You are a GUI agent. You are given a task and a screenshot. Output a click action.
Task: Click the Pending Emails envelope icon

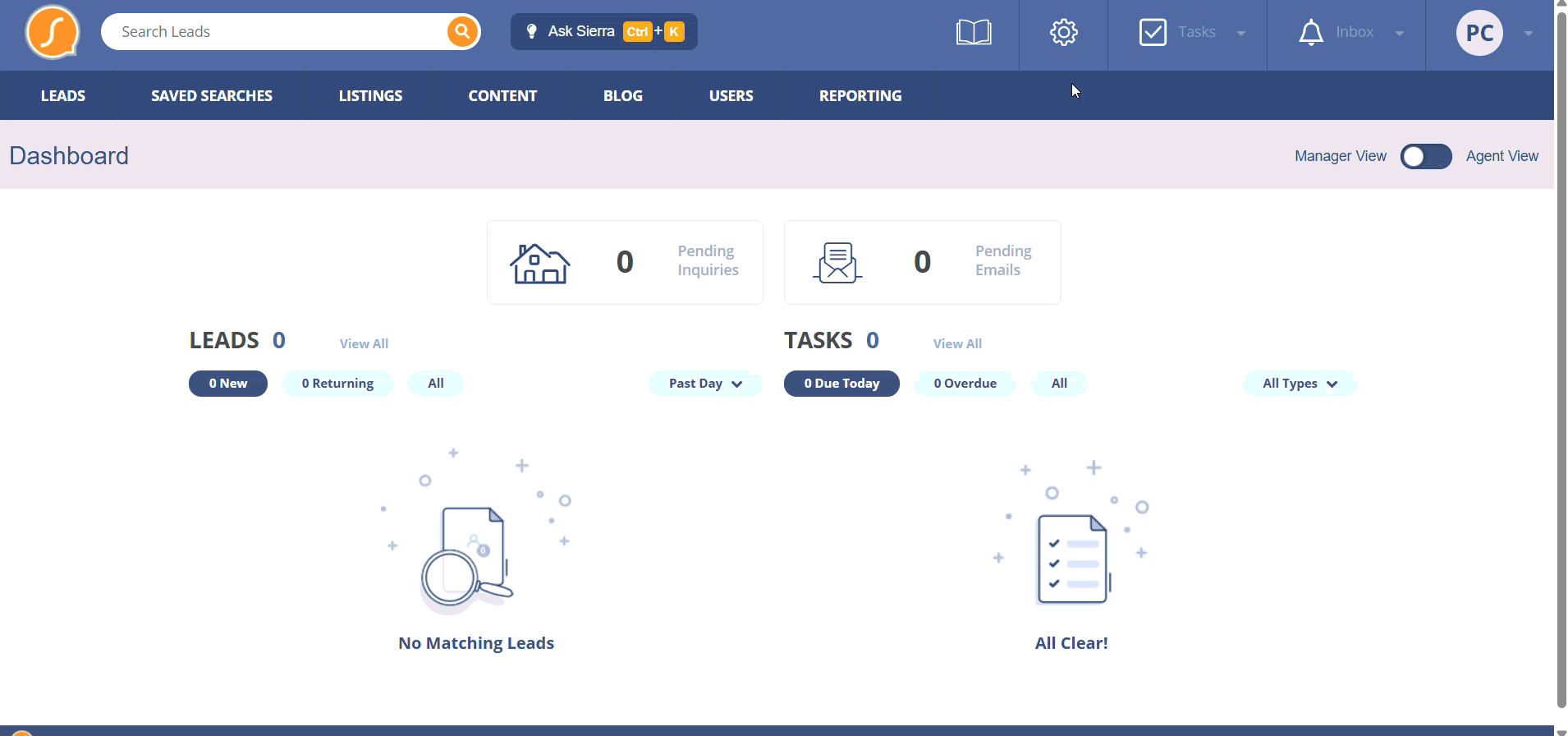[837, 263]
